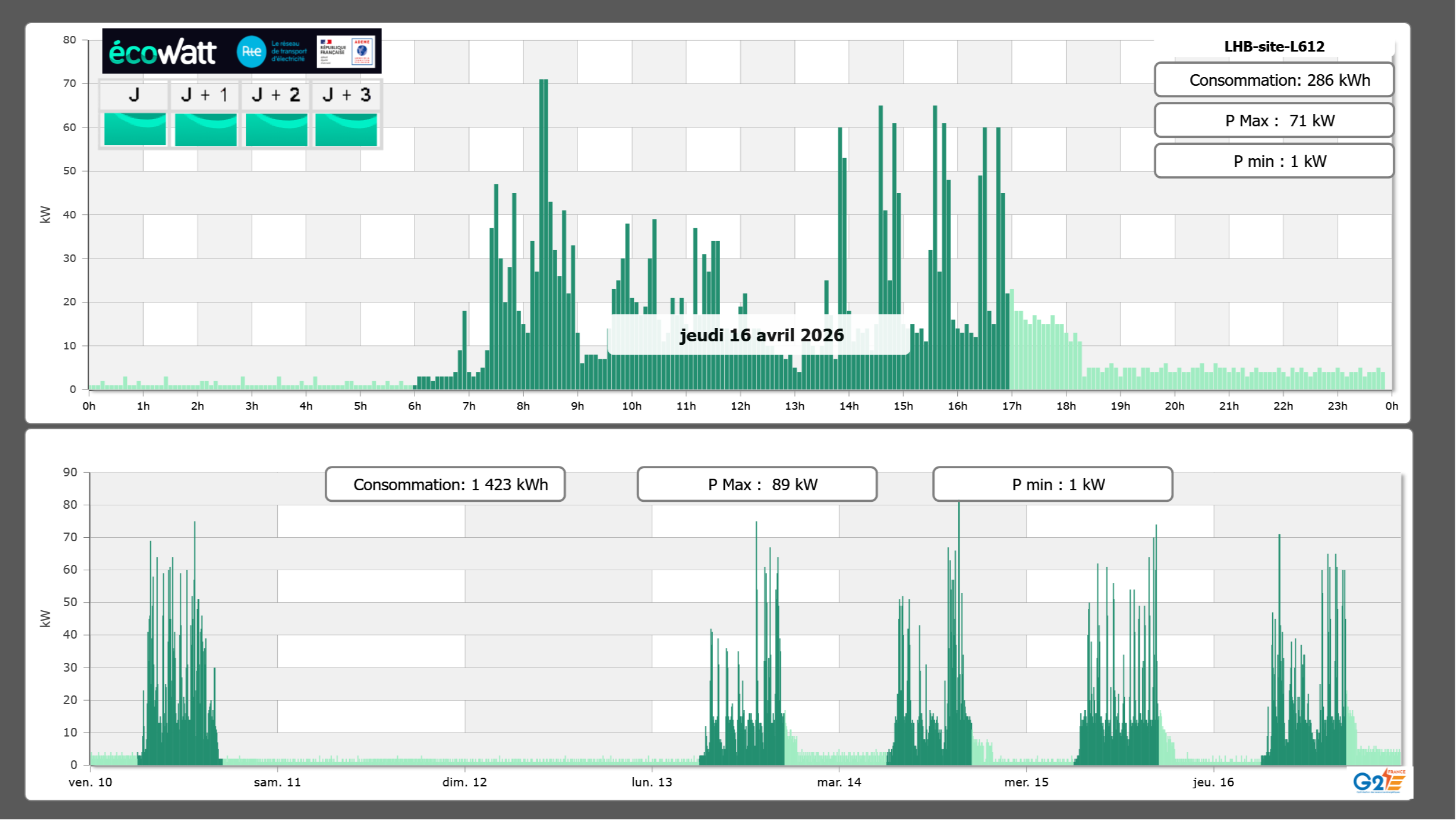The width and height of the screenshot is (1456, 820).
Task: Select the J + 3 day header
Action: (346, 94)
